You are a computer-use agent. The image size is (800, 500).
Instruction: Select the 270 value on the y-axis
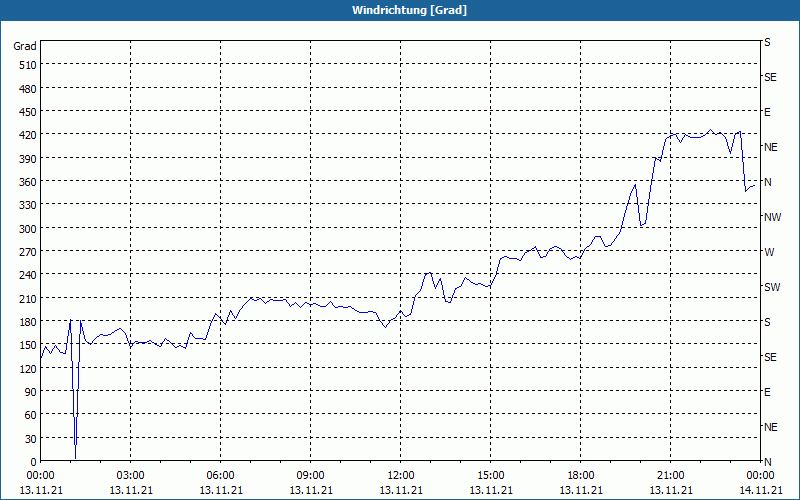coord(28,252)
